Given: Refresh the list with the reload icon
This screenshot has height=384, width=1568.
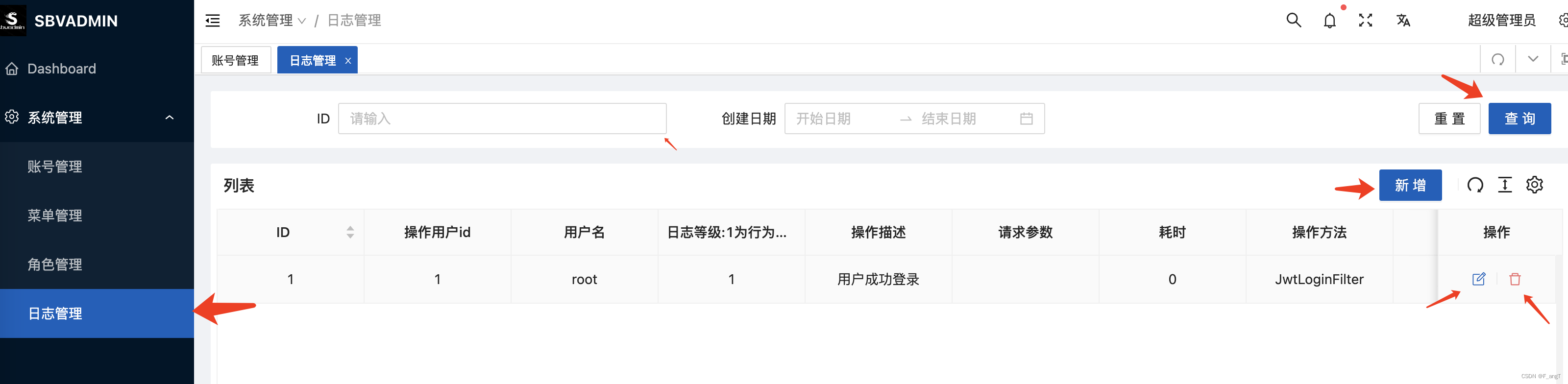Looking at the screenshot, I should [x=1475, y=185].
